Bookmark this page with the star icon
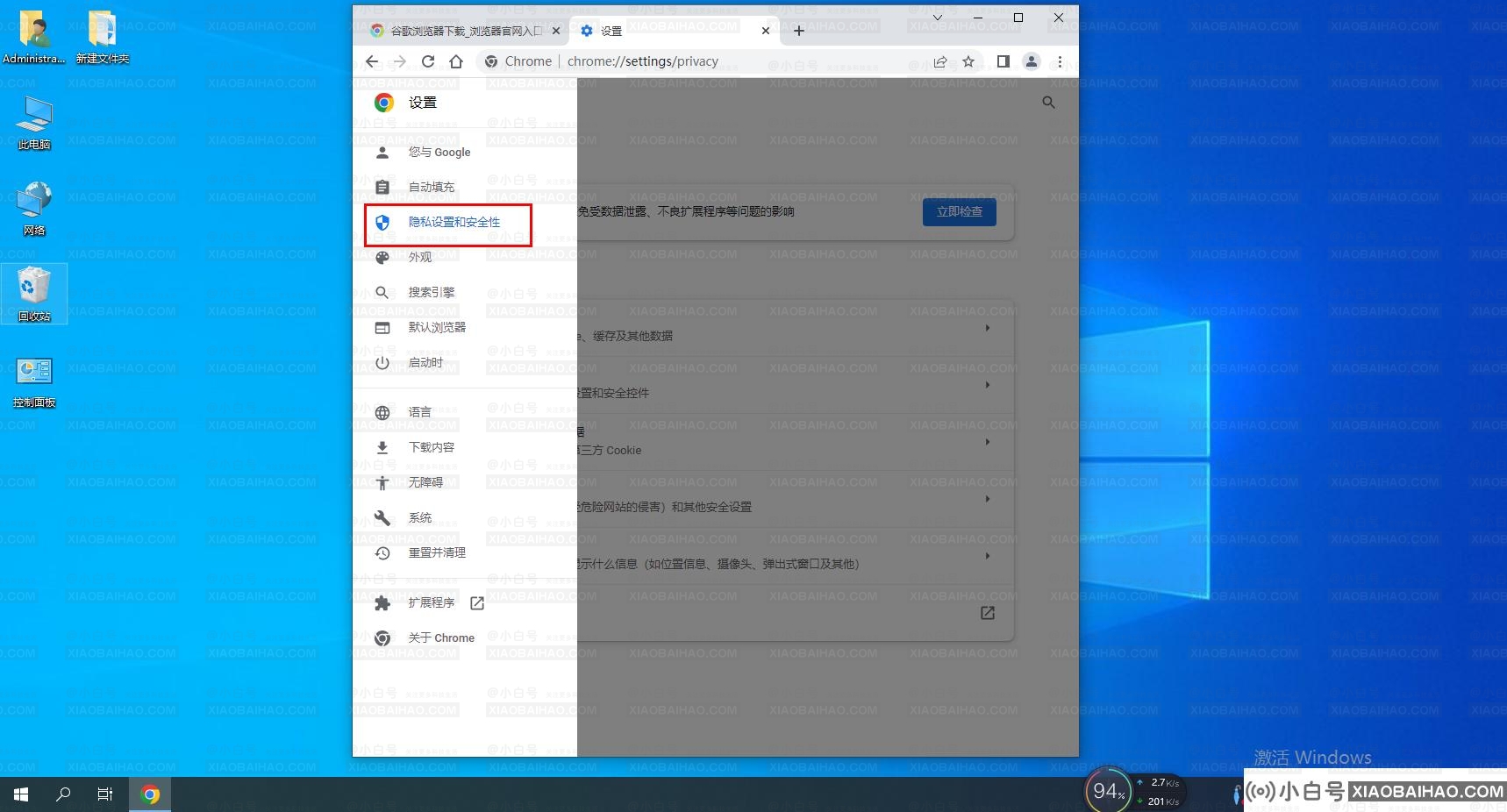The height and width of the screenshot is (812, 1507). 968,61
